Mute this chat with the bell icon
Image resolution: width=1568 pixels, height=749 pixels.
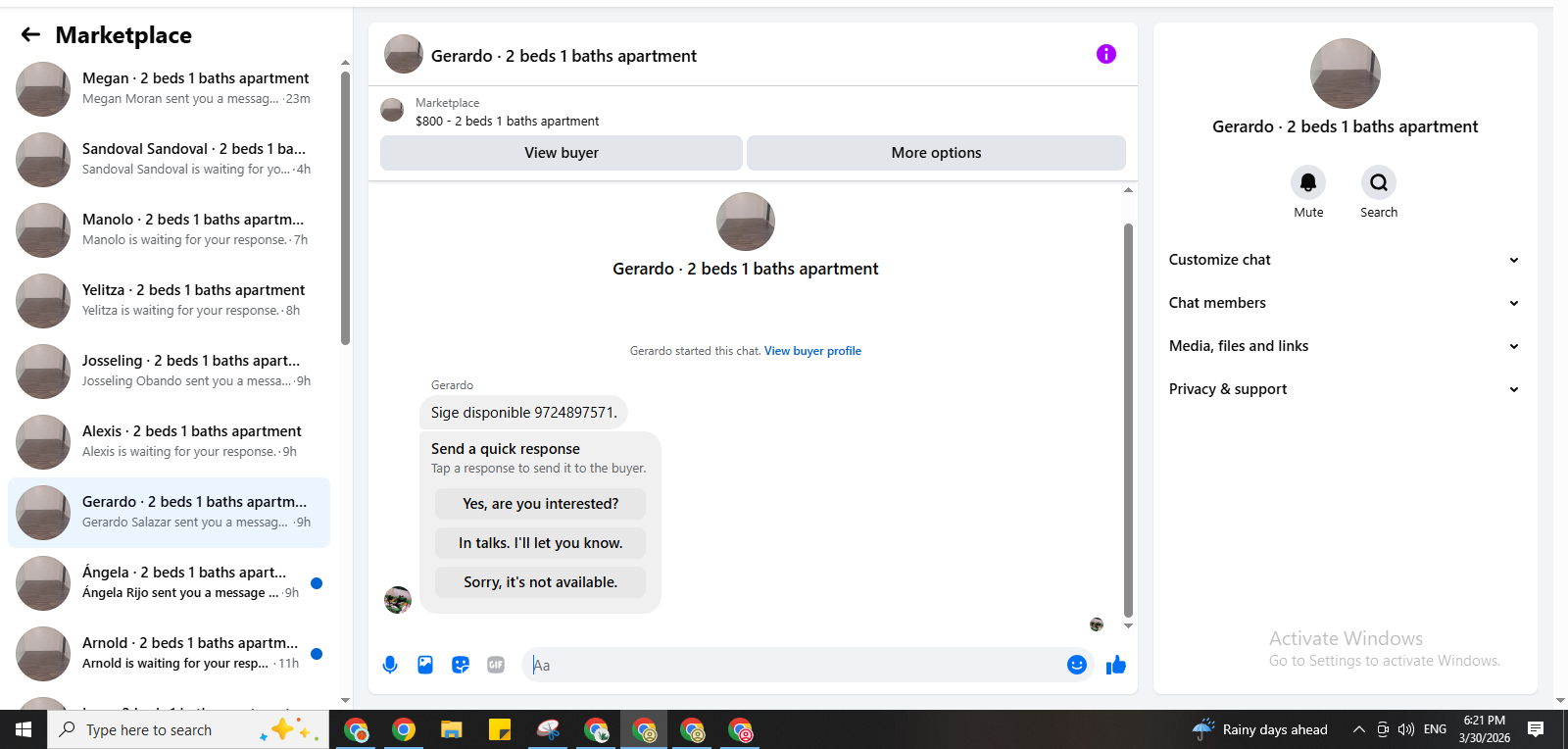tap(1308, 182)
